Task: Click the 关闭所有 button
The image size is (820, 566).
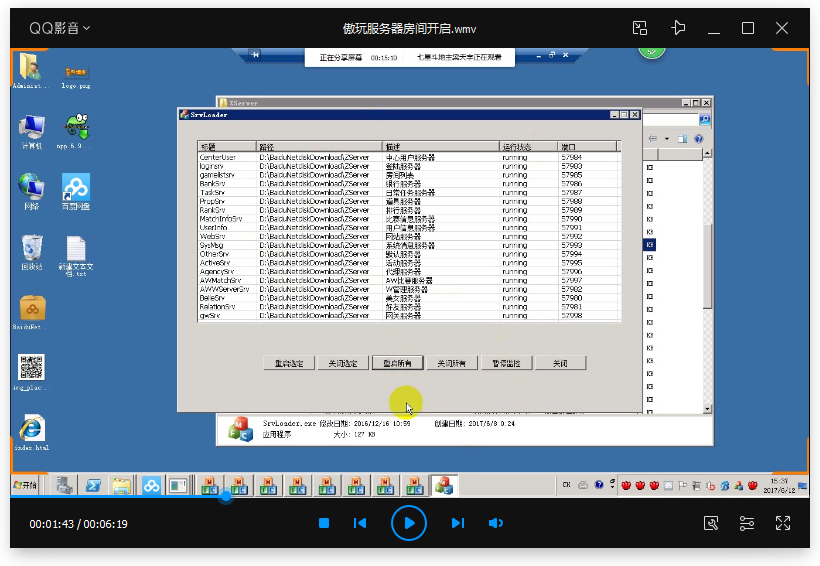Action: (x=451, y=363)
